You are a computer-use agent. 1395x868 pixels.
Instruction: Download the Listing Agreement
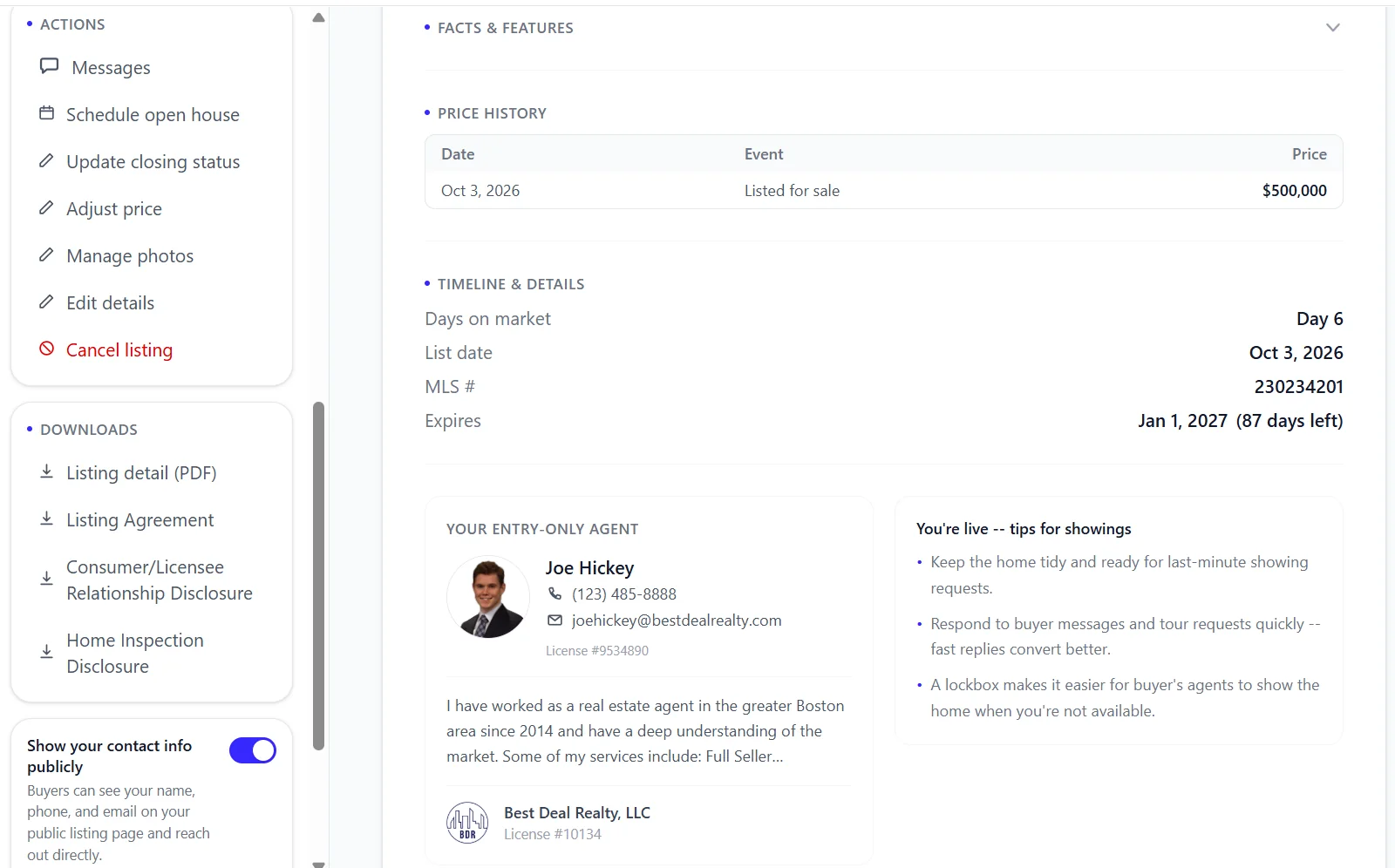coord(139,519)
